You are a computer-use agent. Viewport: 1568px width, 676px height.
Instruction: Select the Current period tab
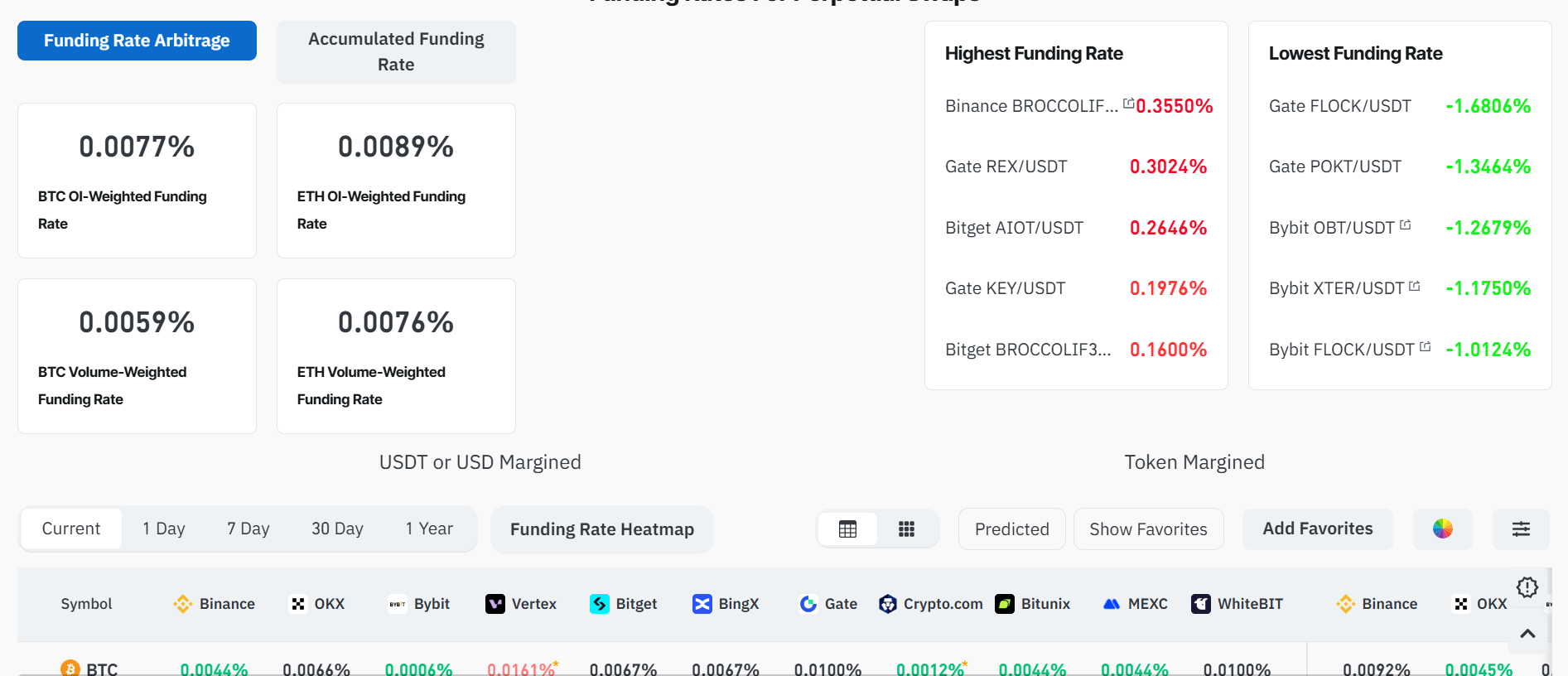[x=71, y=529]
